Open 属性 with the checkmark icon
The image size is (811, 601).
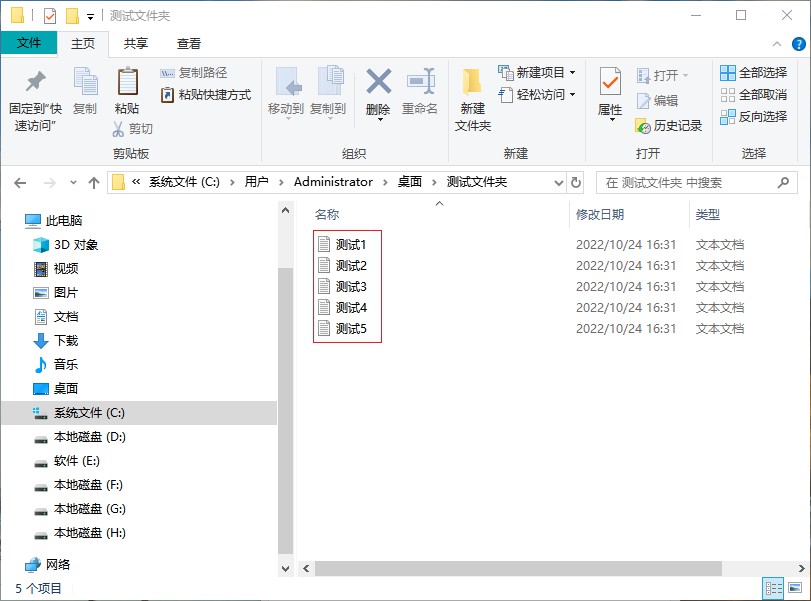[x=610, y=82]
